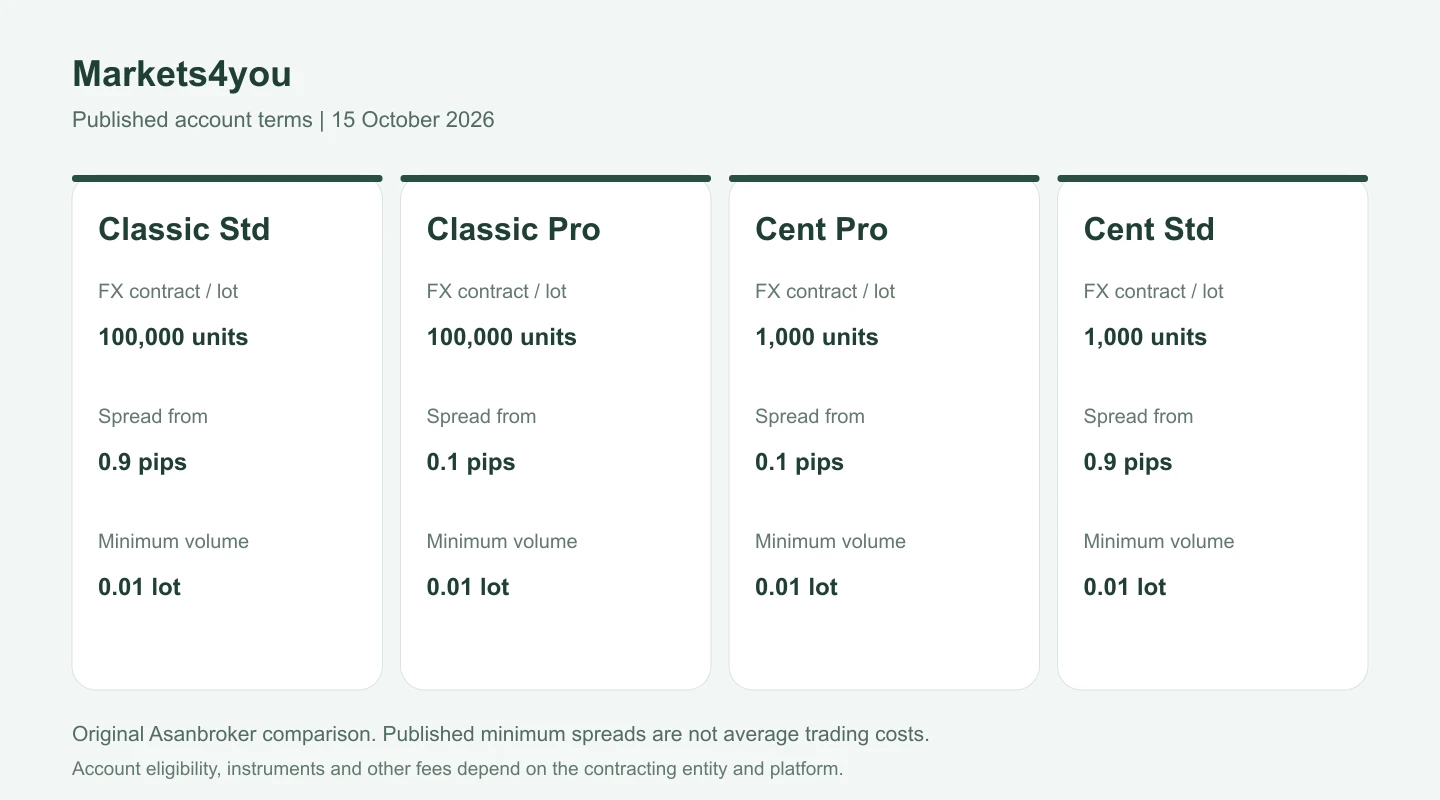
Task: Select "100,000 units" value in Classic Pro card
Action: coord(501,337)
